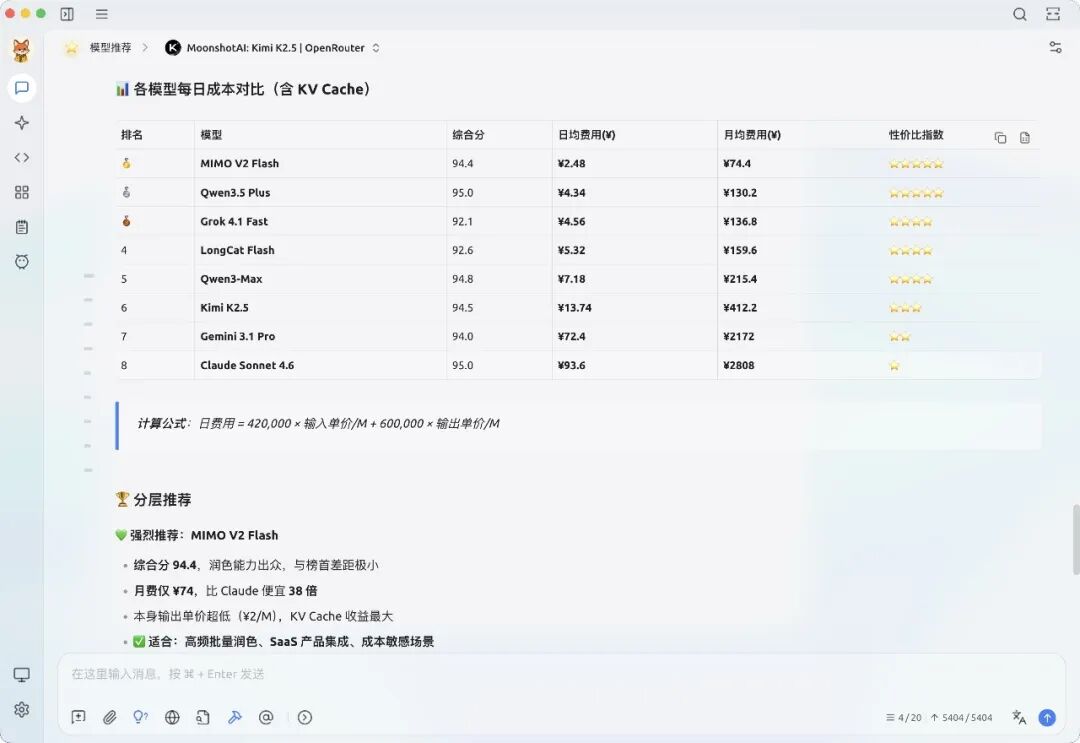This screenshot has height=743, width=1080.
Task: Select the 模型推荐 topic in breadcrumb
Action: tap(110, 47)
